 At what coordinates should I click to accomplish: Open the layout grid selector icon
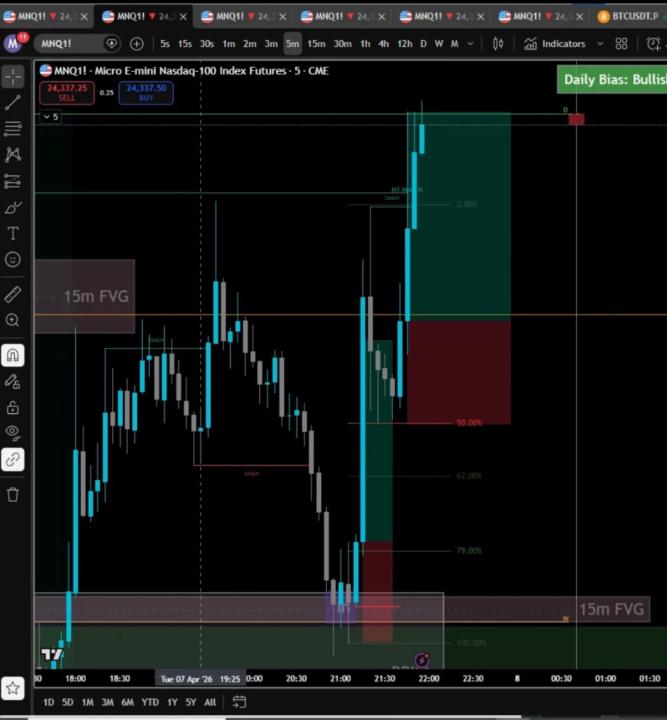622,44
